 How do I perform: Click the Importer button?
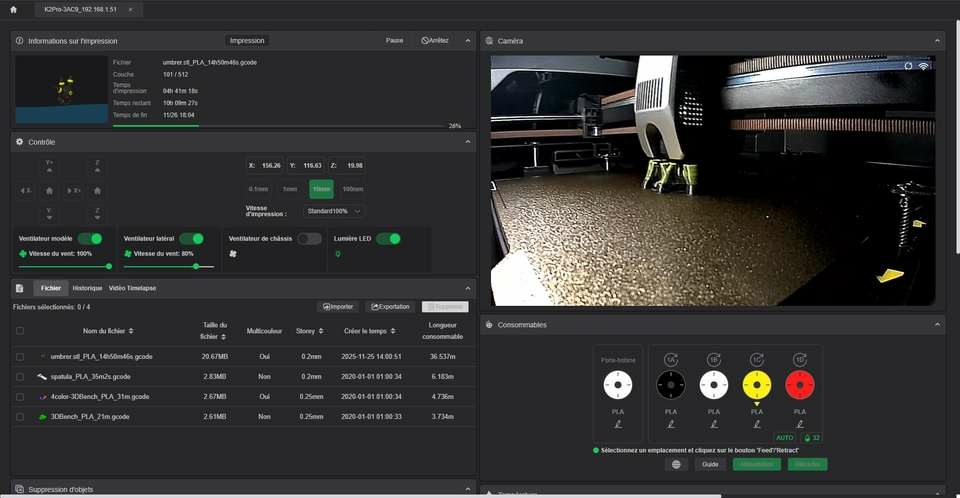[337, 307]
